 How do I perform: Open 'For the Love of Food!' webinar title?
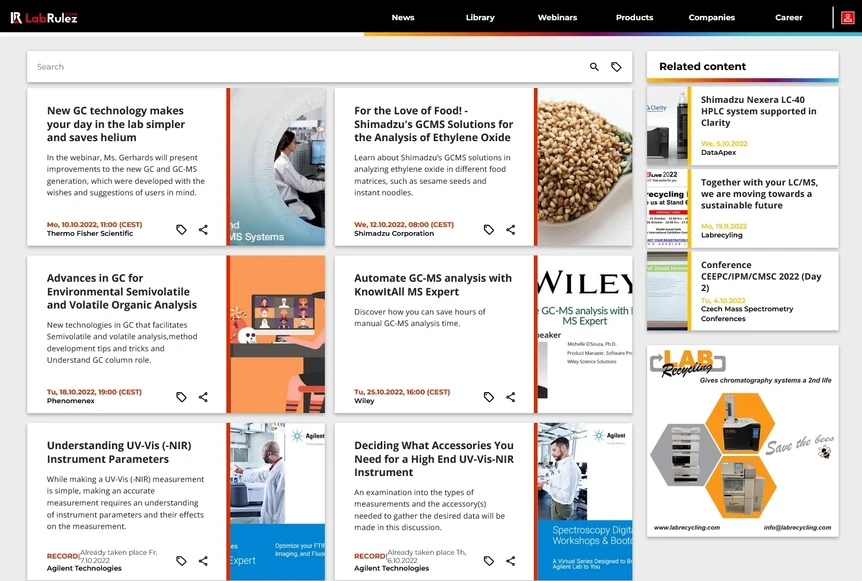pyautogui.click(x=433, y=124)
